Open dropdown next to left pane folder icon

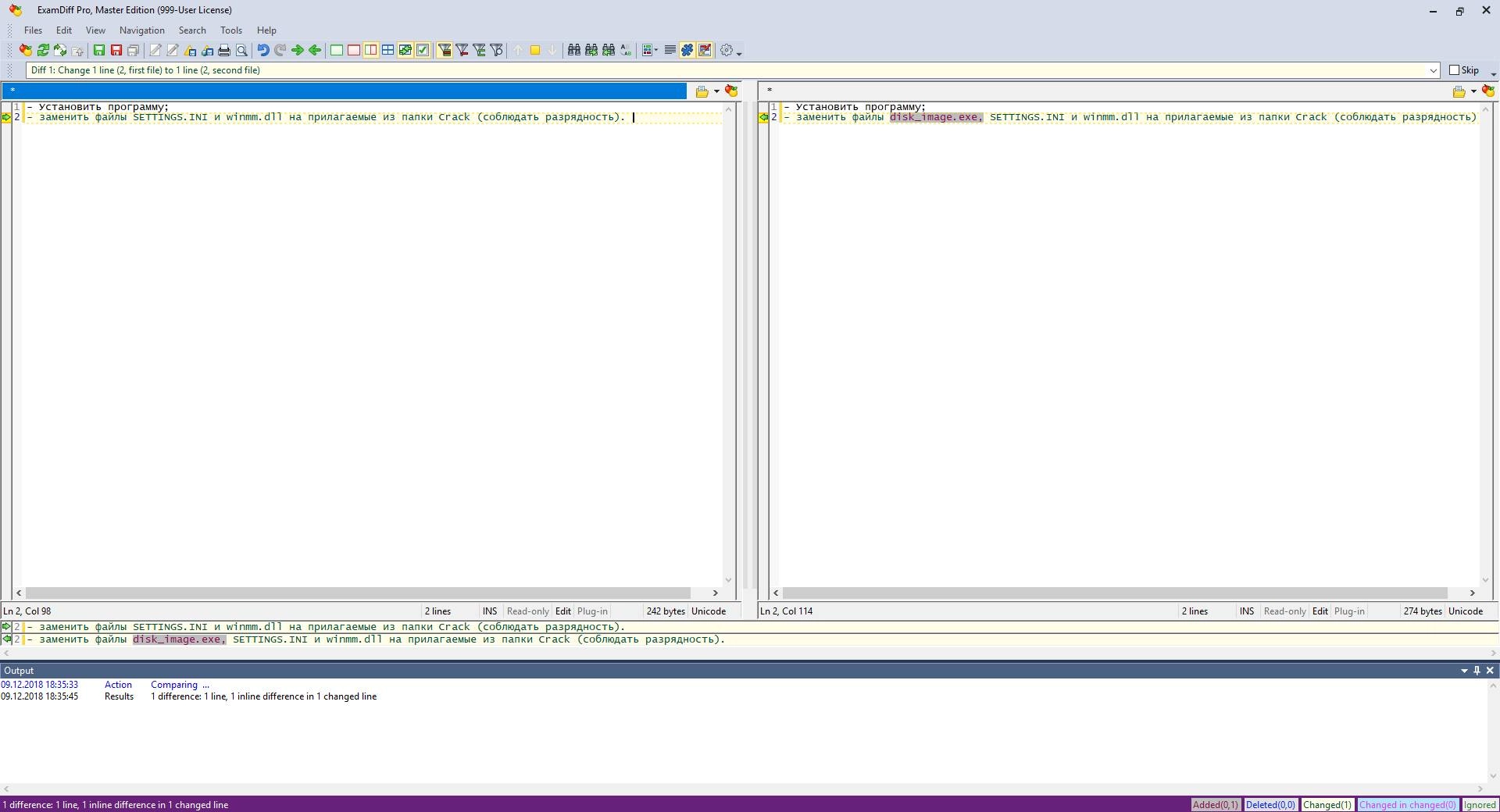[716, 91]
